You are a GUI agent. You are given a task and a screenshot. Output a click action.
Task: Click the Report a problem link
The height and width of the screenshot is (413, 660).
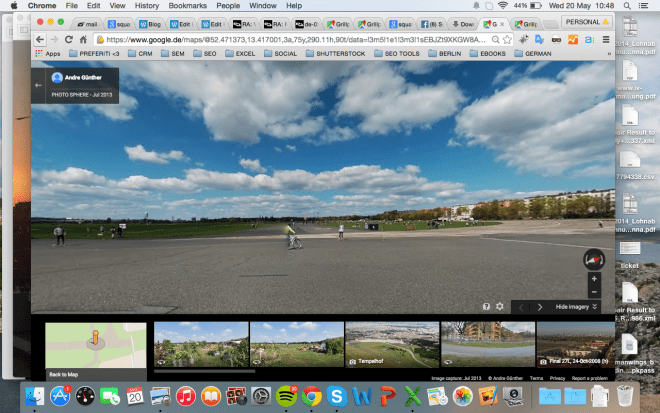pos(589,379)
